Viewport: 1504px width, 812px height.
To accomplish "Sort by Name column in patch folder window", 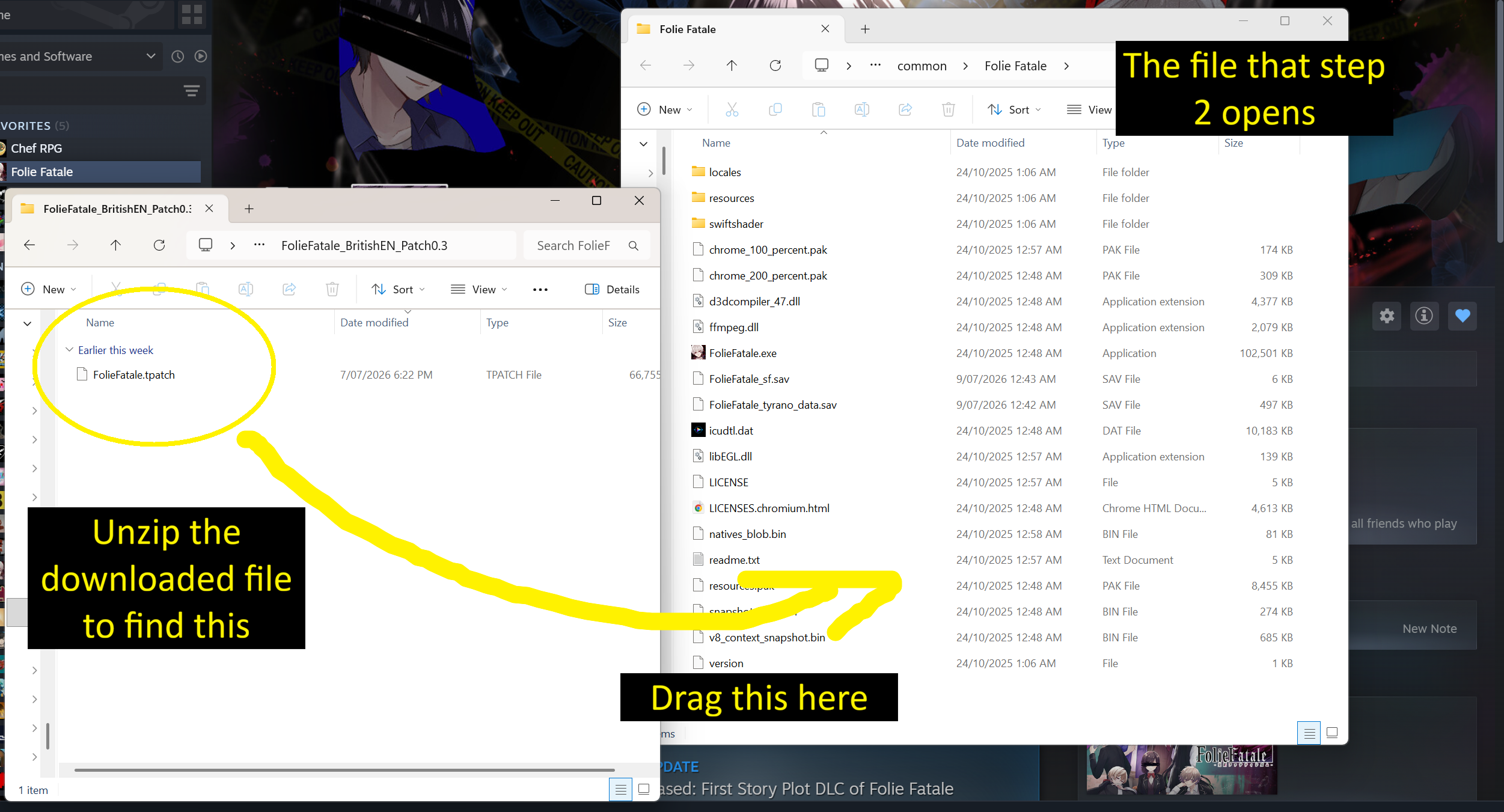I will tap(100, 323).
